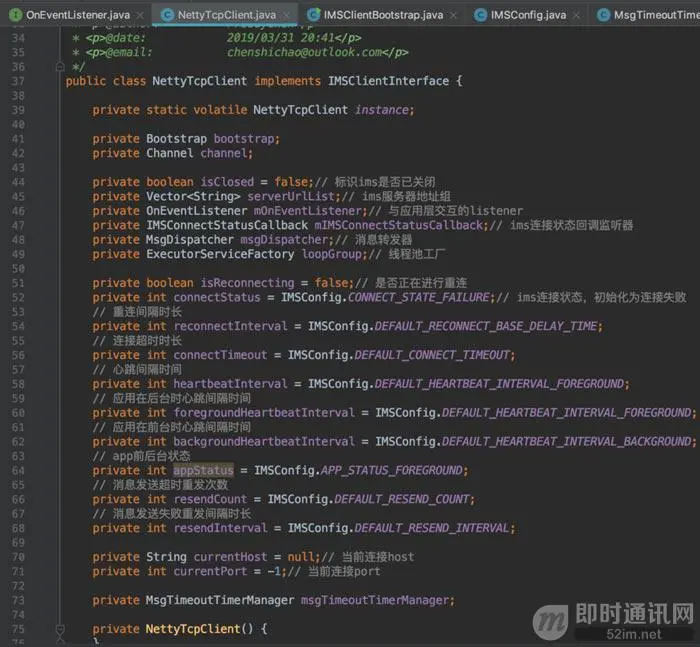The image size is (700, 647).
Task: Switch to the OnEventListener.java tab
Action: [78, 15]
